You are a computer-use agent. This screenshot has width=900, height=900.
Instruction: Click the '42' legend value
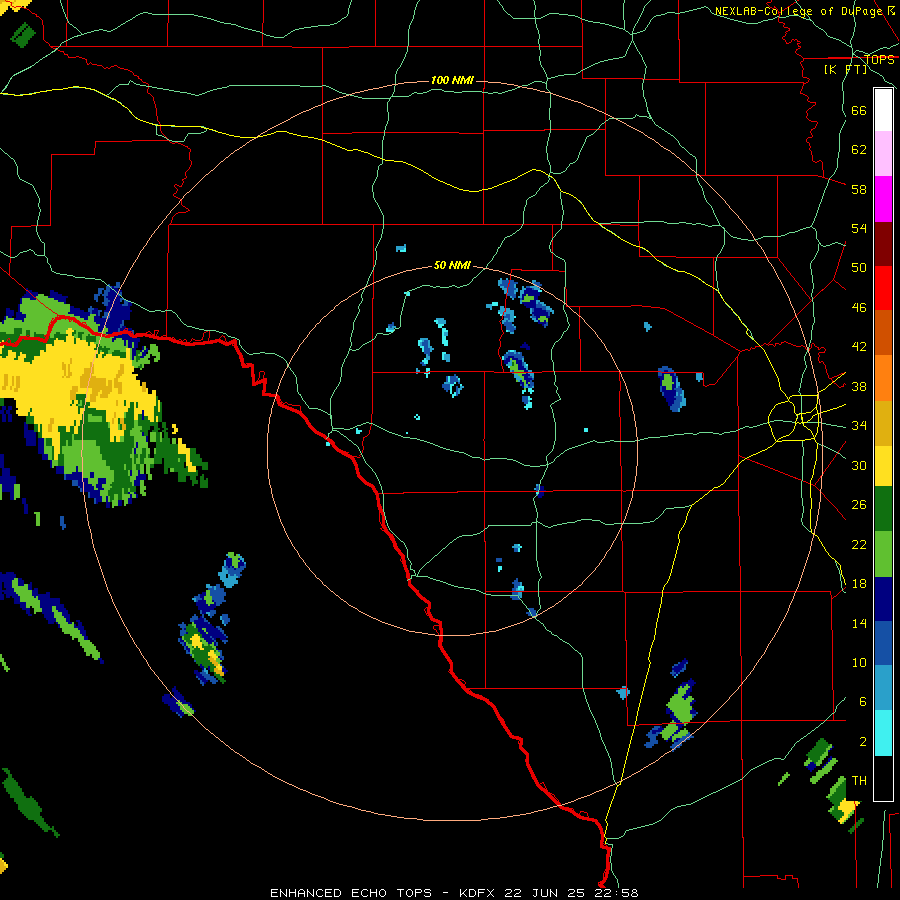click(859, 347)
